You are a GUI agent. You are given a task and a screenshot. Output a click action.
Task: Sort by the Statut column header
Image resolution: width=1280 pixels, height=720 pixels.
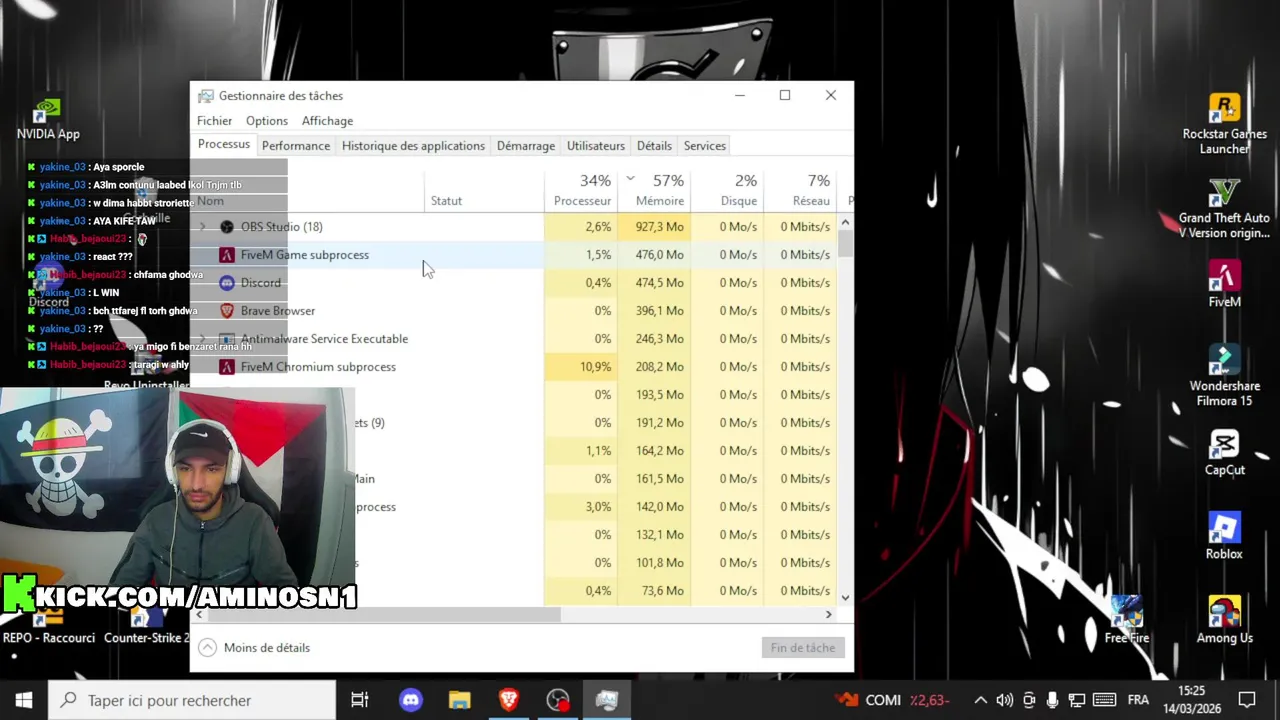(484, 190)
